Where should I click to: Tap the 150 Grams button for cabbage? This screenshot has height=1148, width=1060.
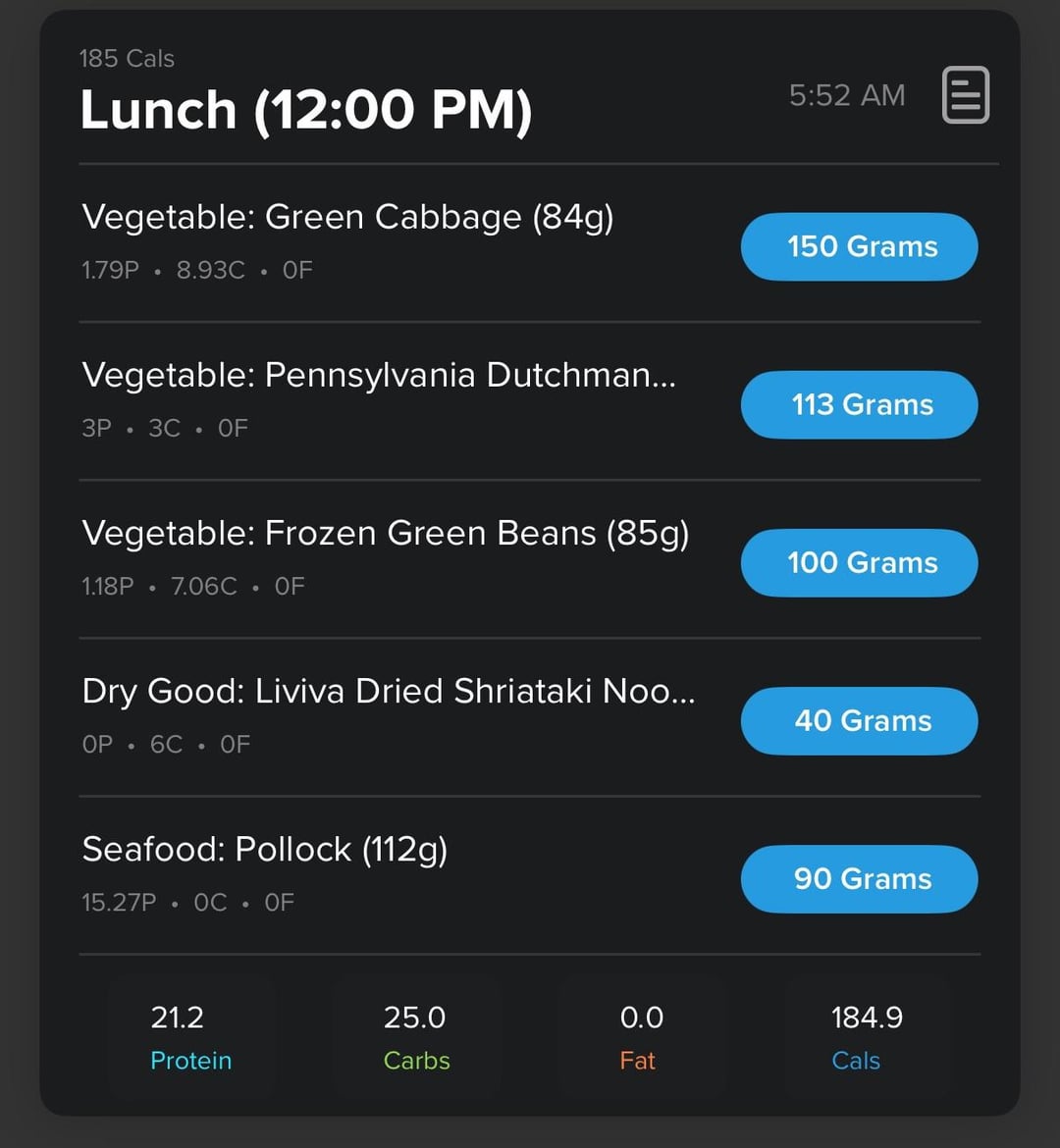(x=859, y=246)
